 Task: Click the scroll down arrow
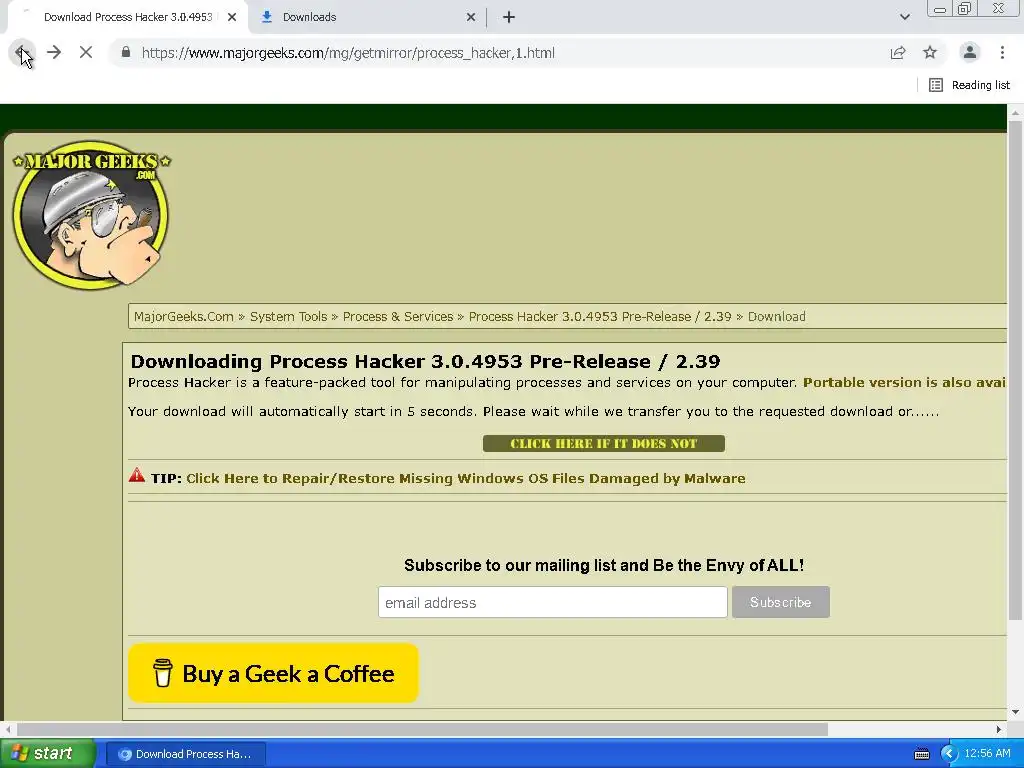pos(1015,712)
